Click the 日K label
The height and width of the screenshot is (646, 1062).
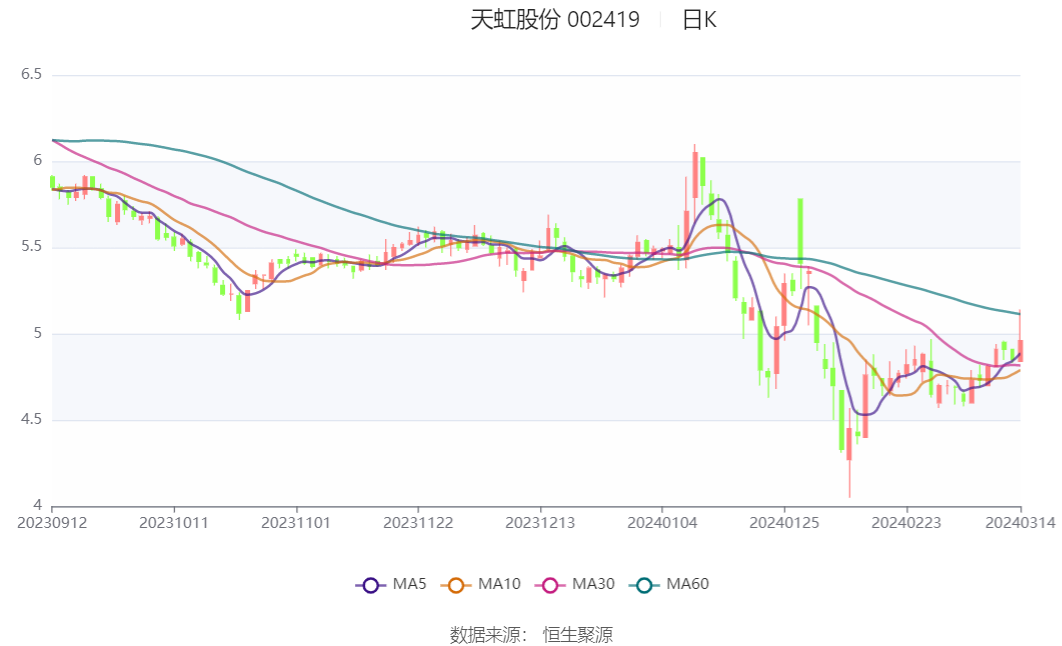[x=699, y=20]
